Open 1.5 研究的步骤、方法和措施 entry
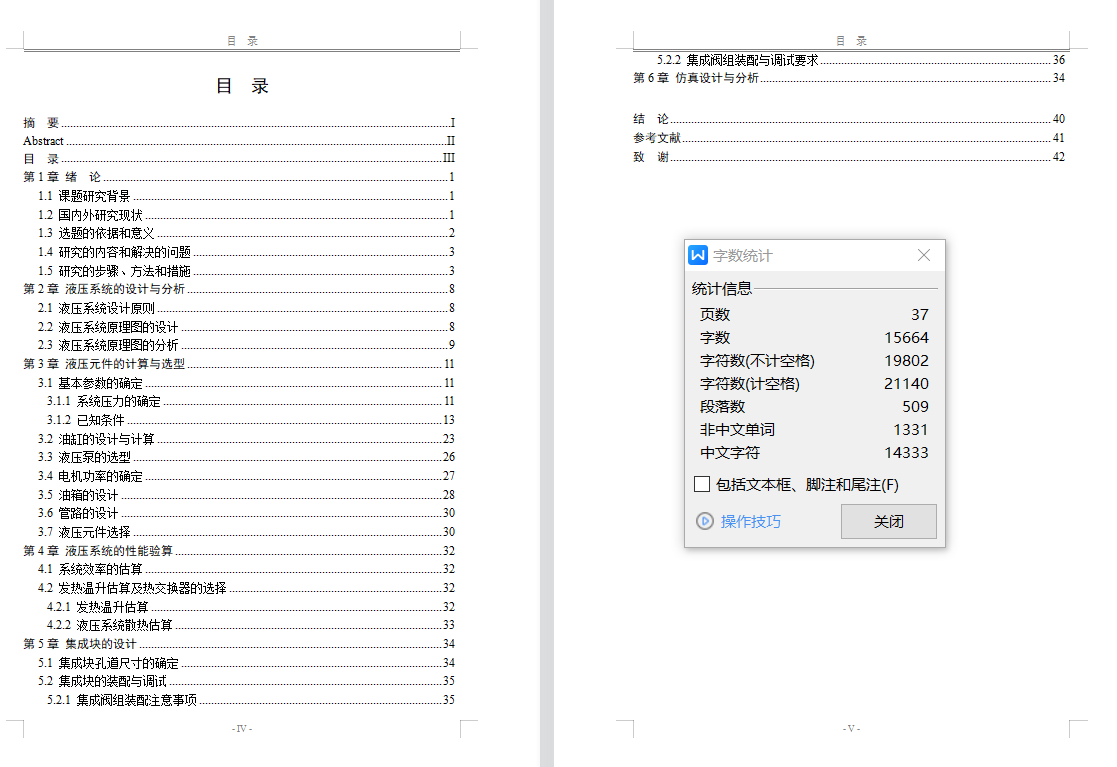Viewport: 1117px width, 767px height. (246, 271)
